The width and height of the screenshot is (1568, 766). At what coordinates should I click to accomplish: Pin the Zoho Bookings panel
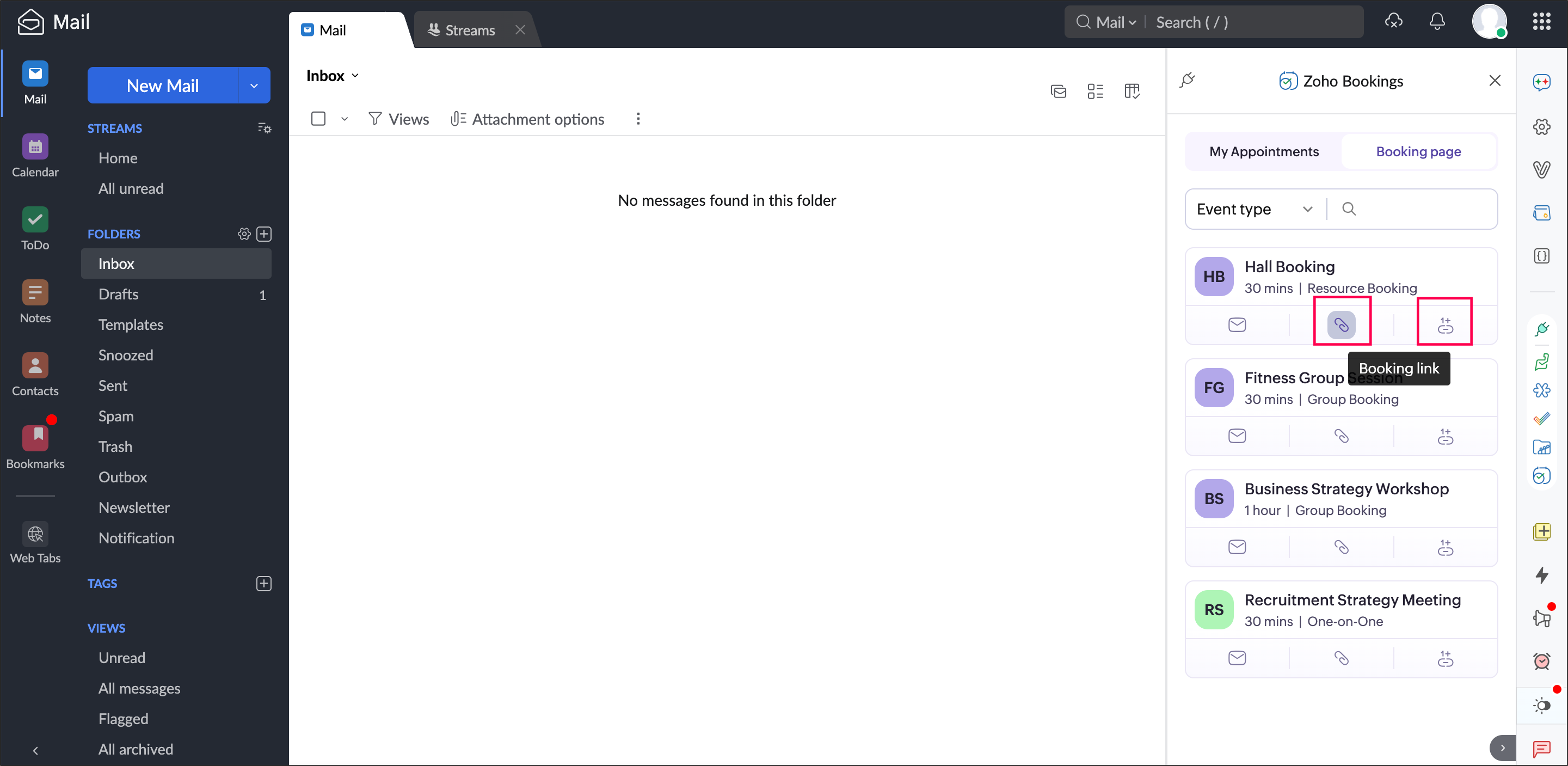(x=1187, y=80)
